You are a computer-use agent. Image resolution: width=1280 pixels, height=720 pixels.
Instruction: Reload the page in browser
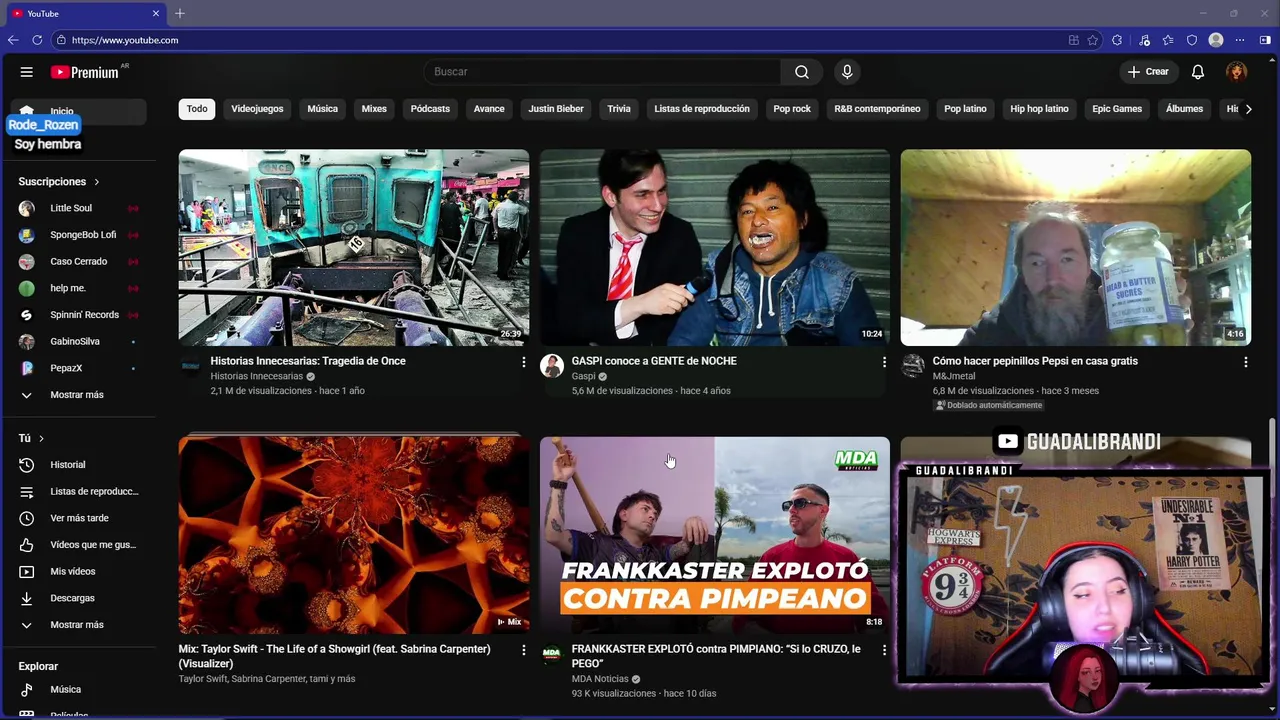tap(37, 40)
